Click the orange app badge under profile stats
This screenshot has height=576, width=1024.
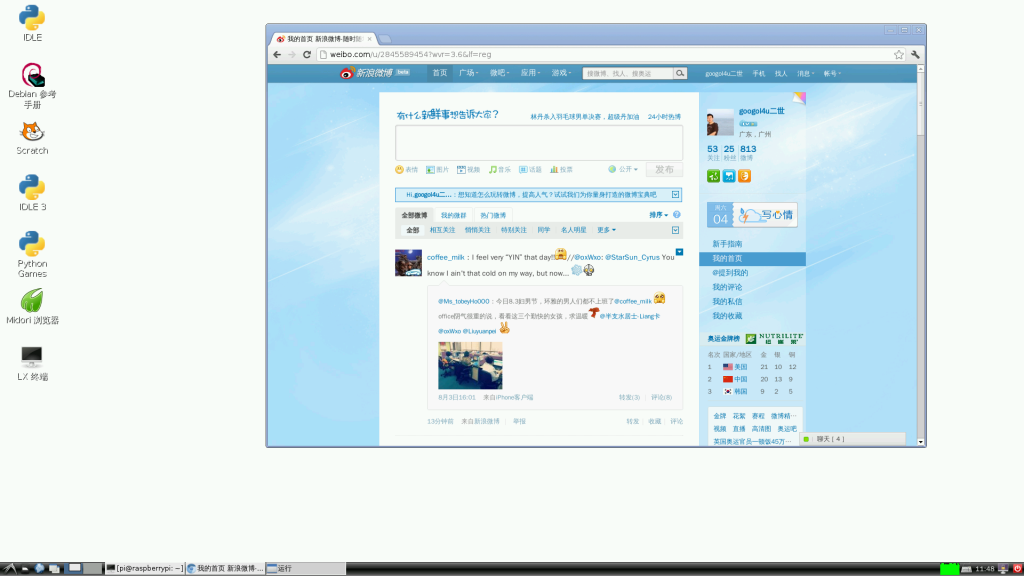tap(744, 176)
